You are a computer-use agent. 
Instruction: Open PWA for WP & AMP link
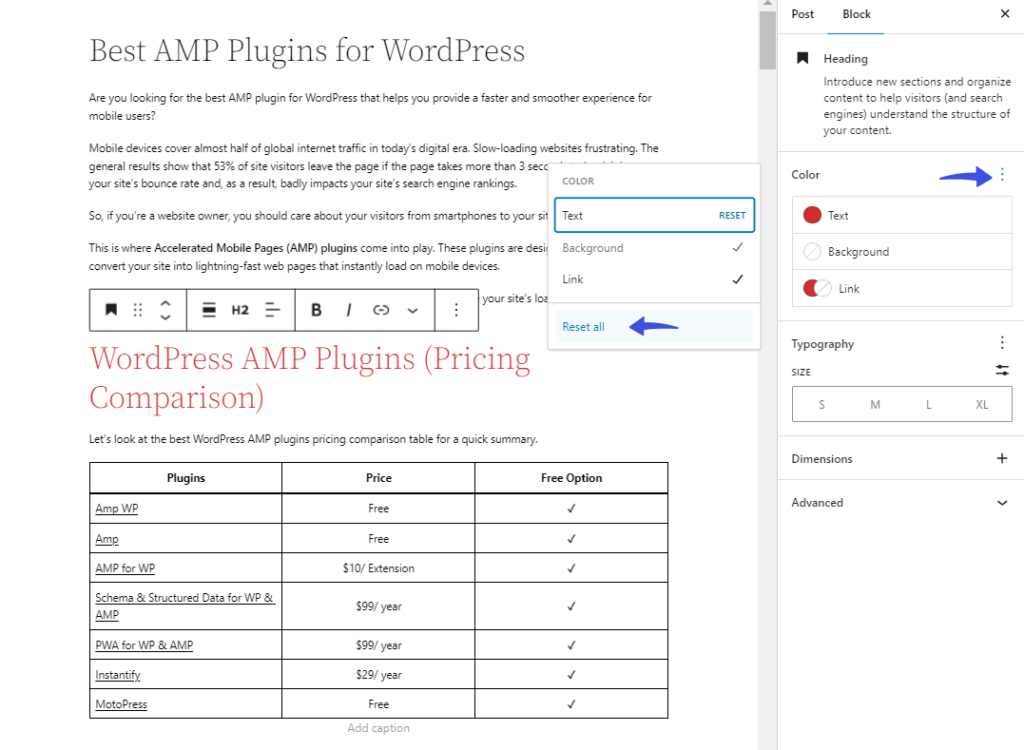coord(144,645)
